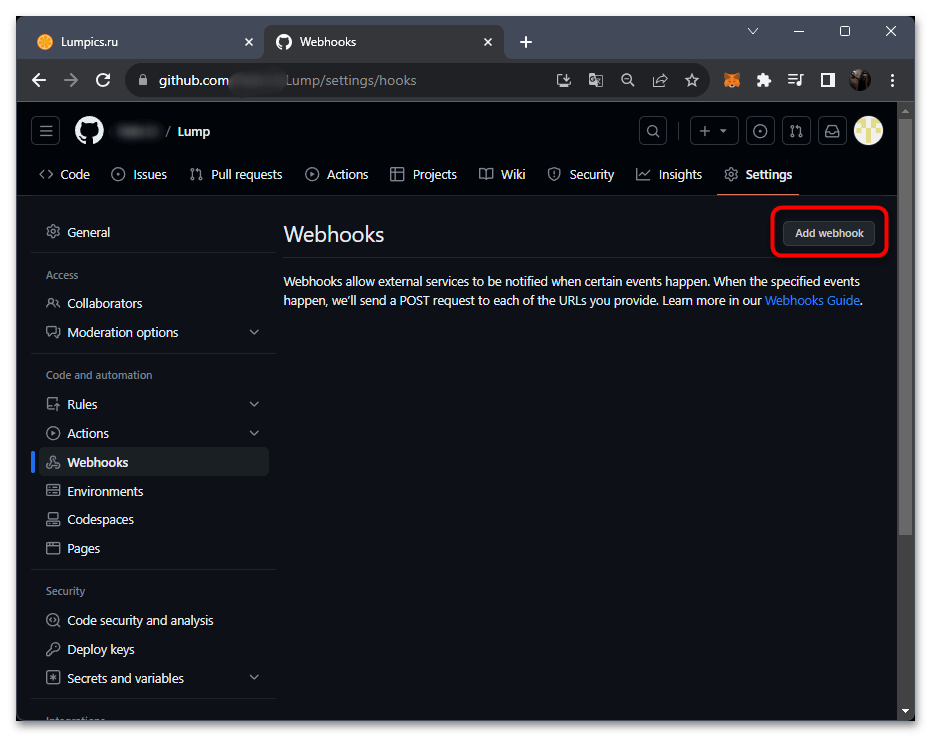
Task: Open the extensions puzzle icon
Action: 764,80
